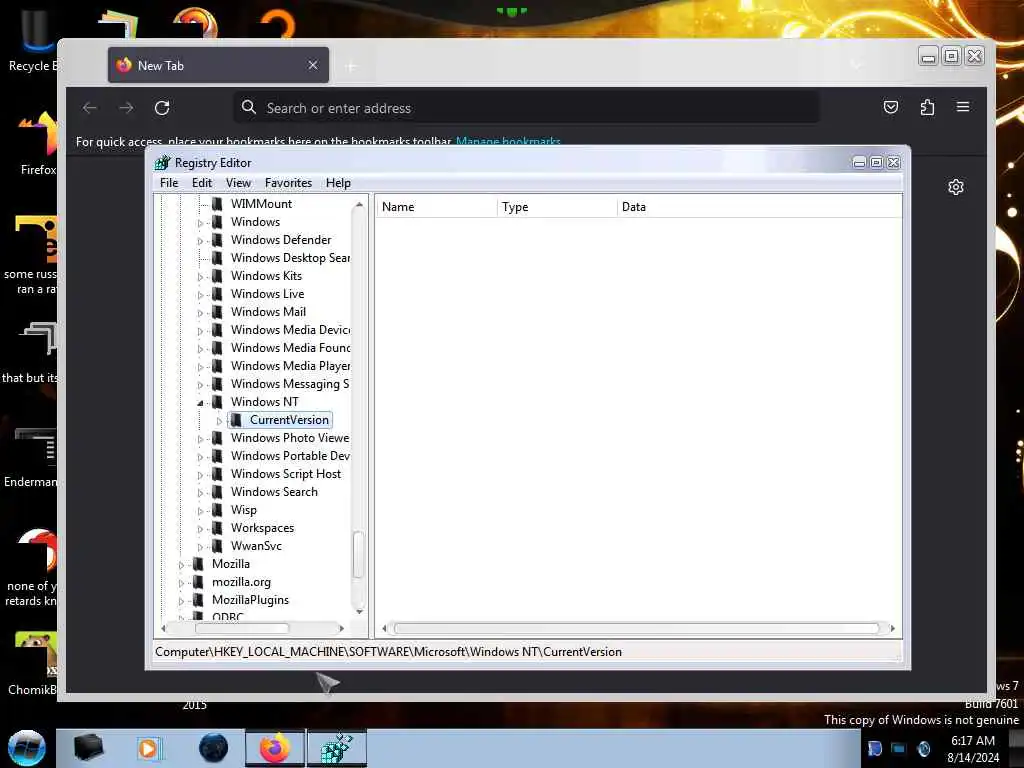Select the Wisp key

pyautogui.click(x=244, y=509)
